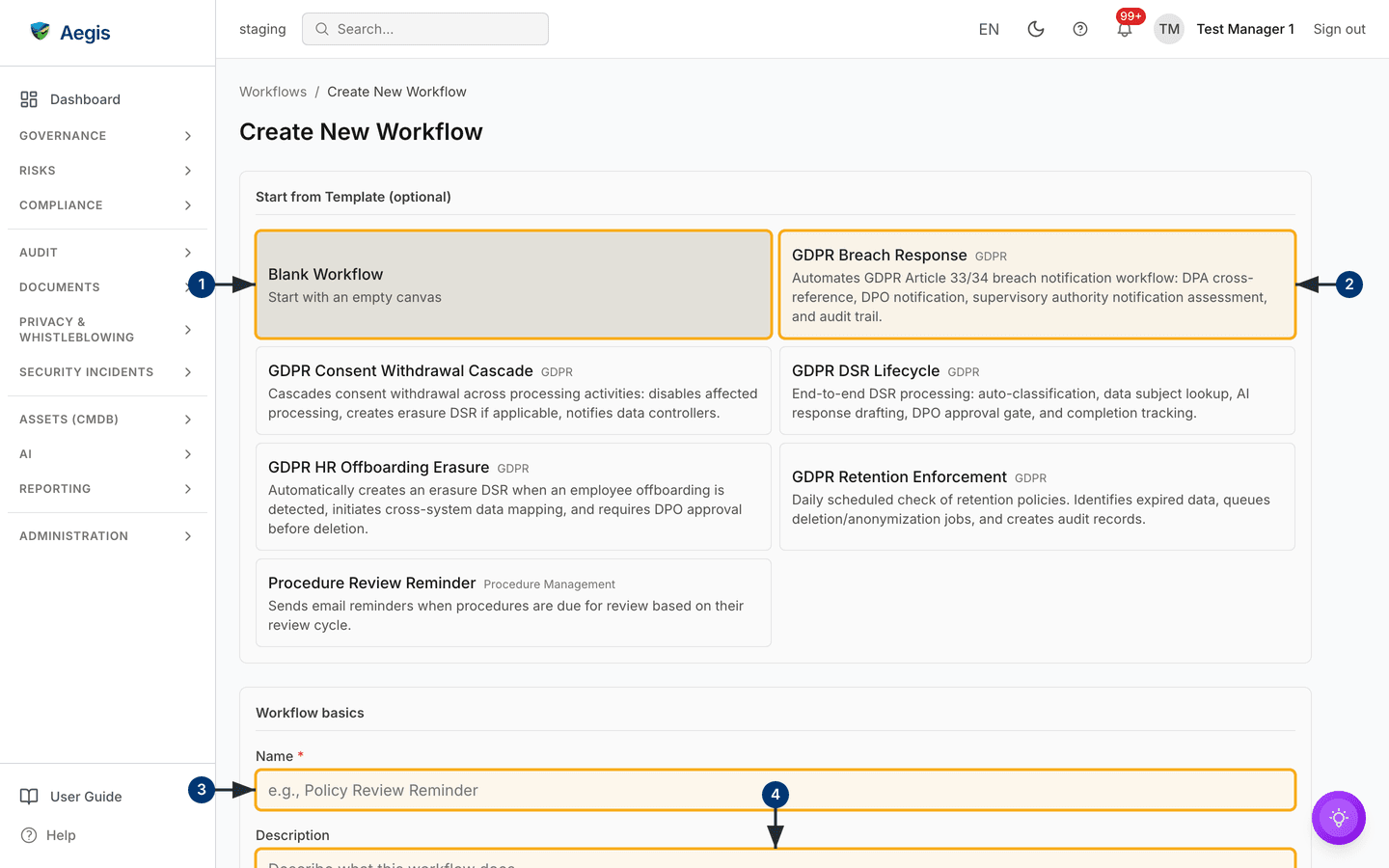The height and width of the screenshot is (868, 1389).
Task: Click the User Guide book icon
Action: tap(29, 797)
